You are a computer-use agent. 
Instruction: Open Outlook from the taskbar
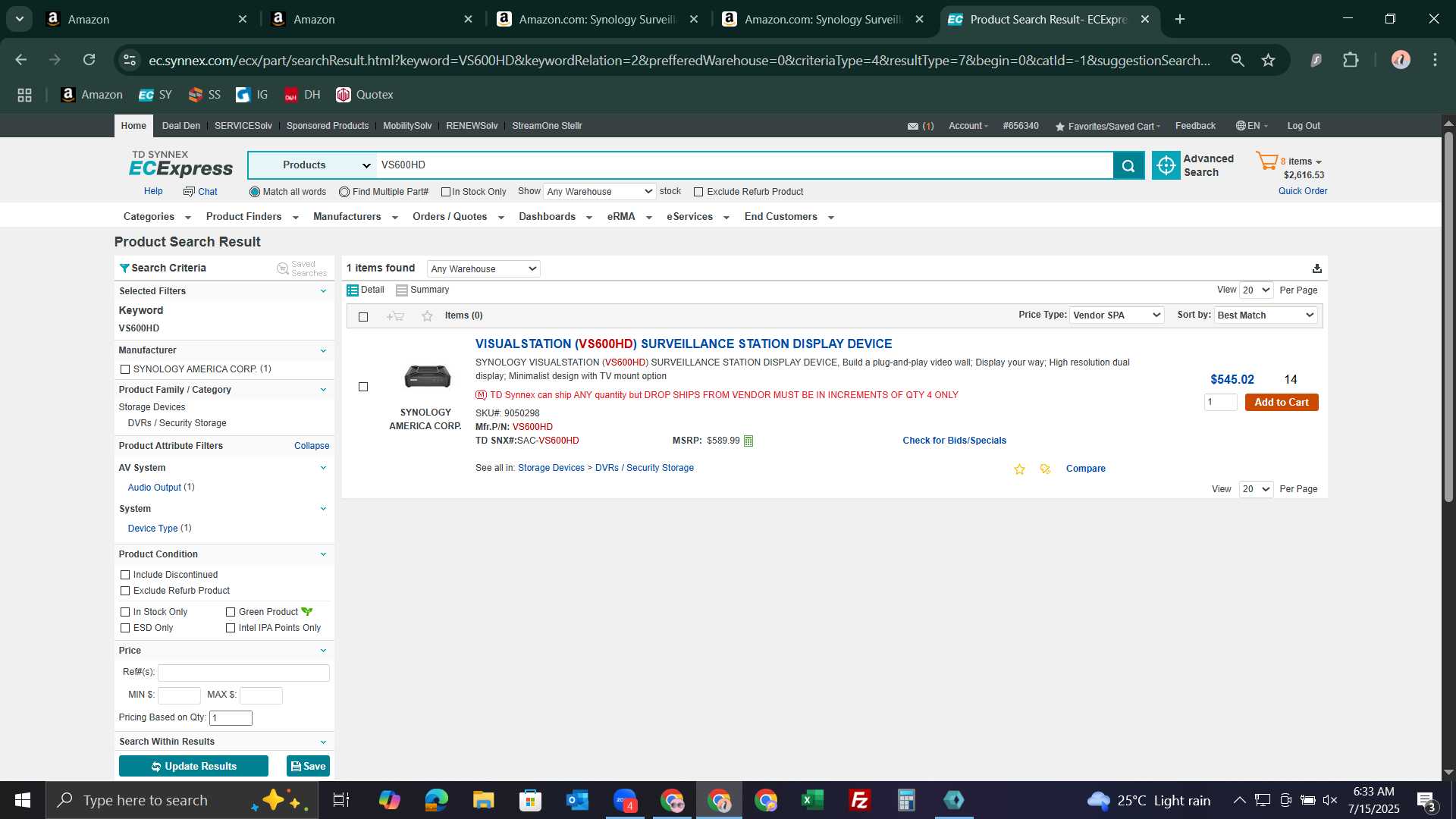577,800
